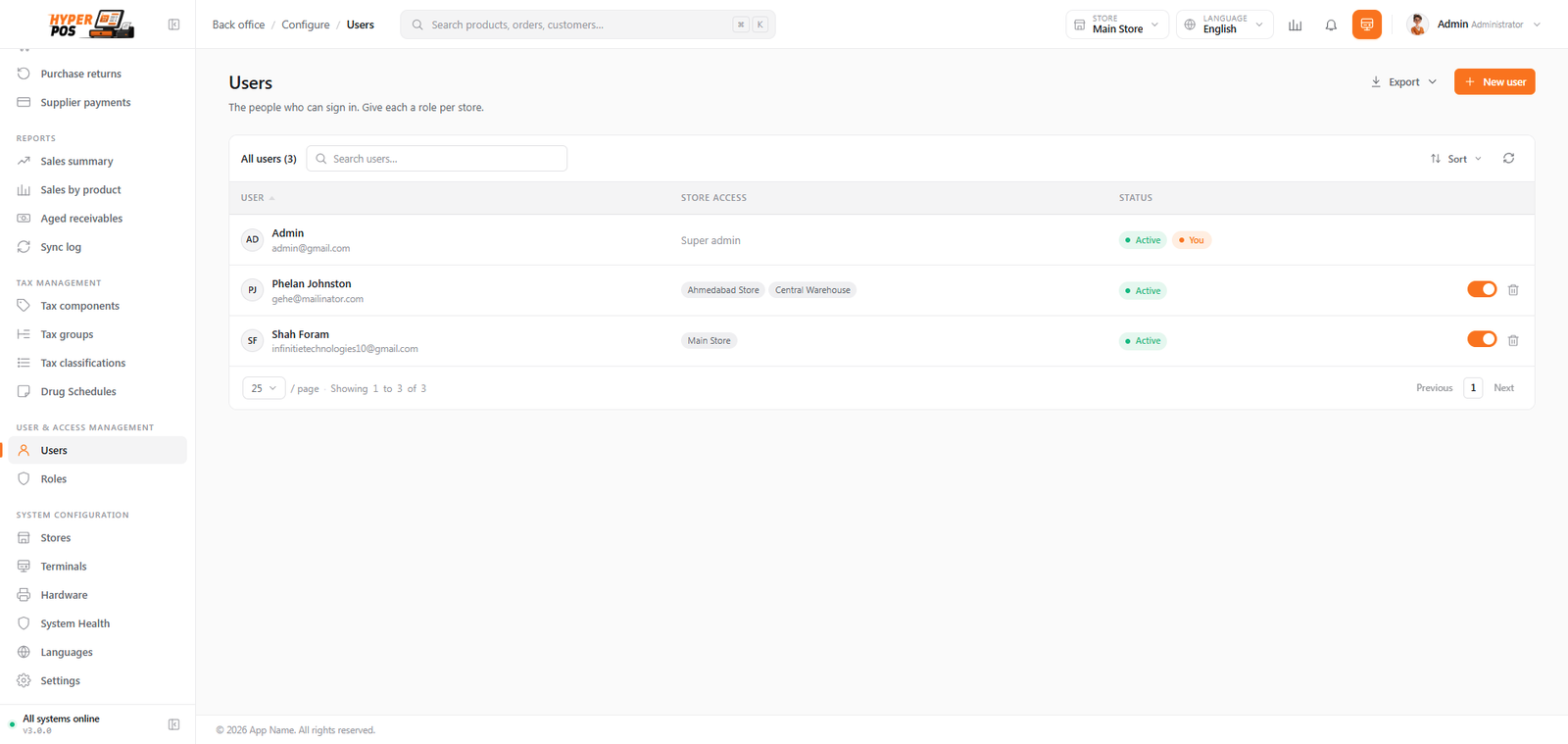The image size is (1568, 744).
Task: Click infinitietechnologies10@gmail.com email
Action: (x=345, y=349)
